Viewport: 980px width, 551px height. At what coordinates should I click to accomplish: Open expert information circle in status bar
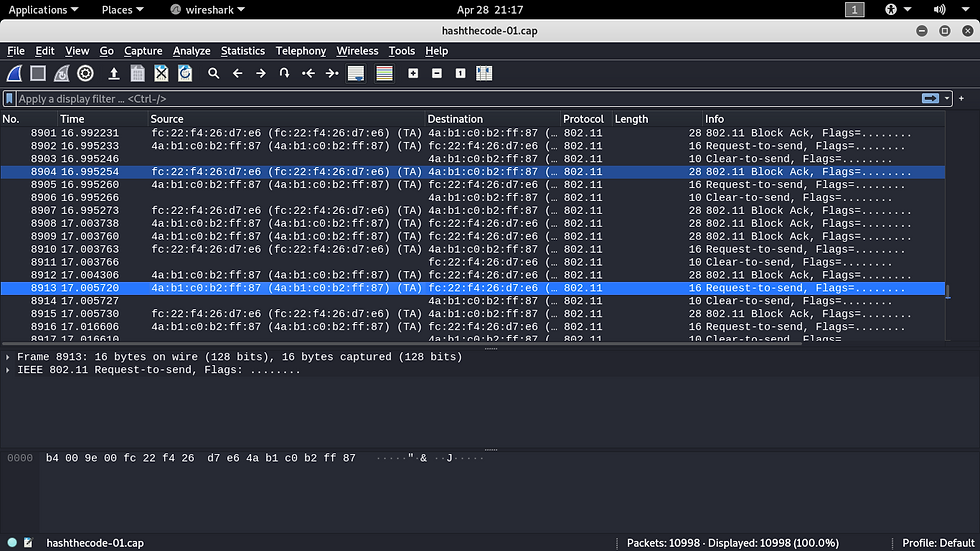click(x=12, y=543)
